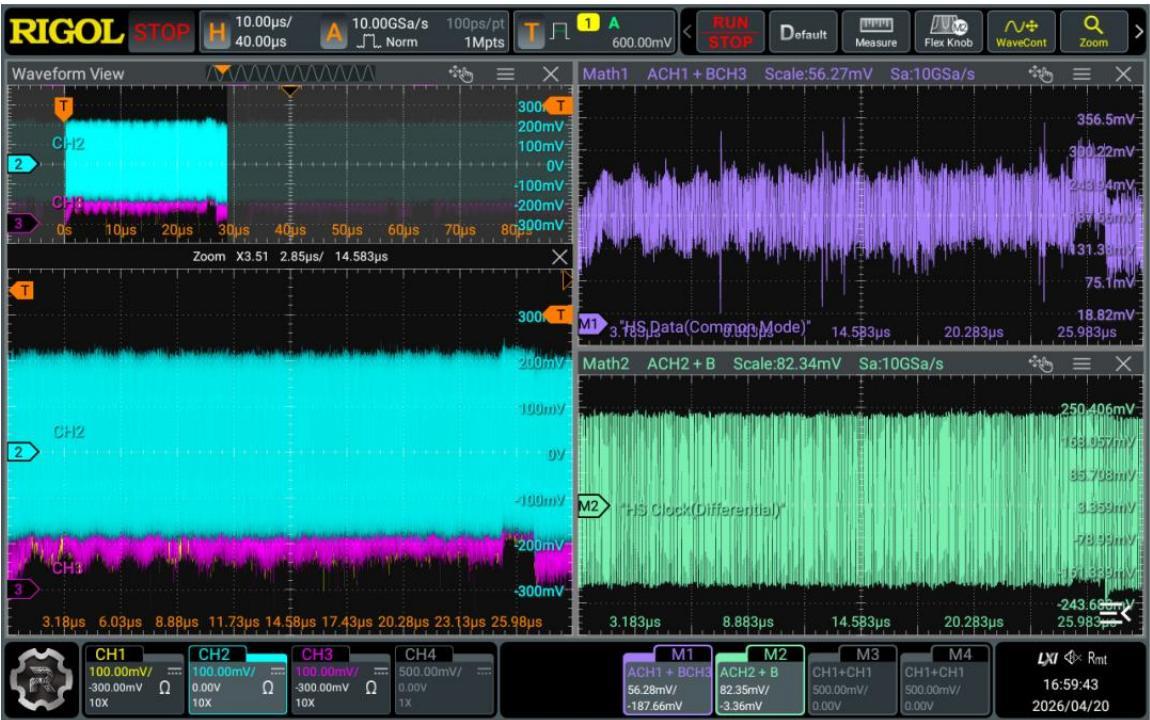The width and height of the screenshot is (1150, 720).
Task: Toggle the RUN STOP button
Action: point(730,32)
